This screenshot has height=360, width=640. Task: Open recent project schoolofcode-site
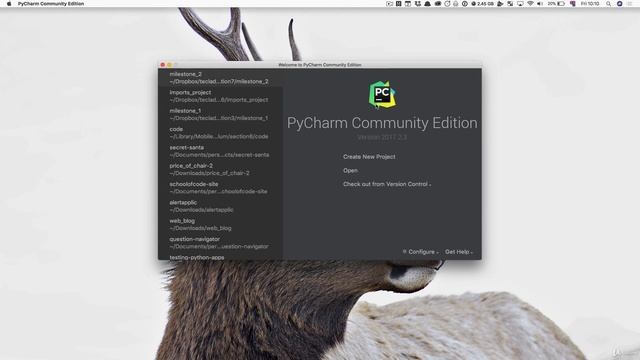(220, 188)
